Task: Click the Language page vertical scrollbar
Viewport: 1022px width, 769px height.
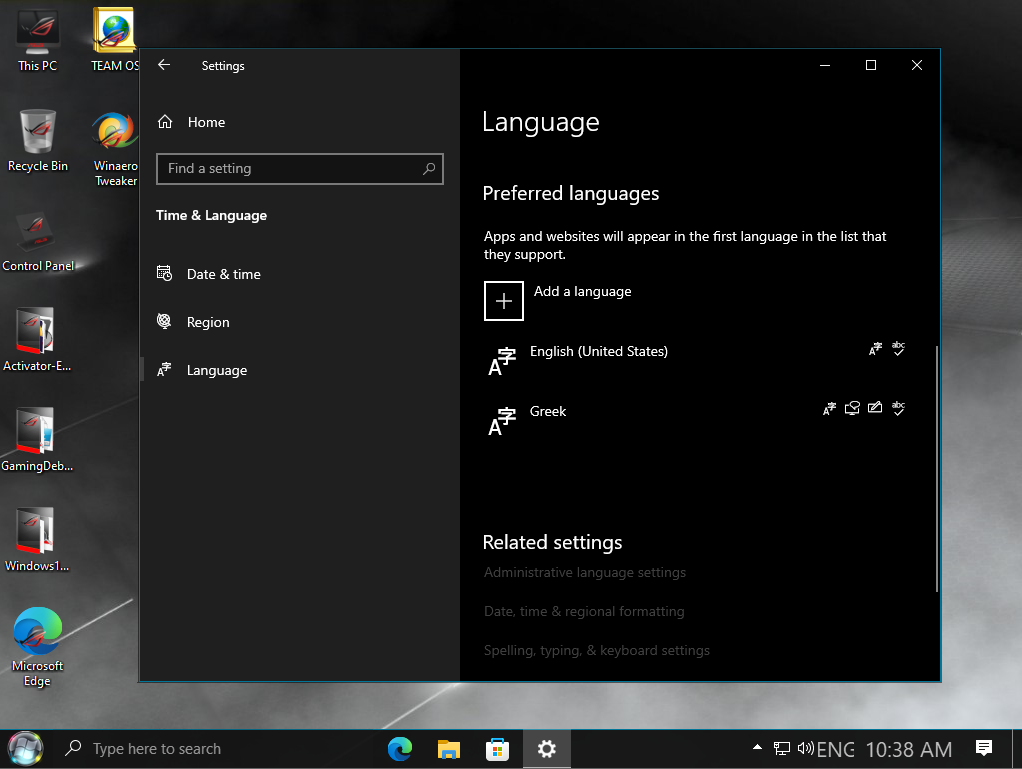Action: tap(937, 469)
